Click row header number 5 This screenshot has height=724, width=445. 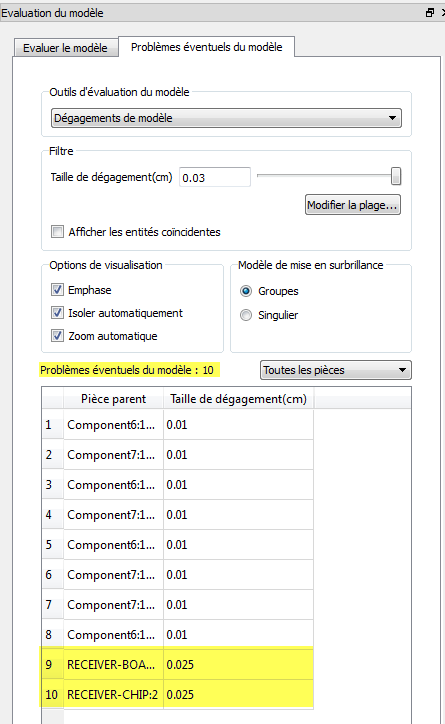point(52,545)
